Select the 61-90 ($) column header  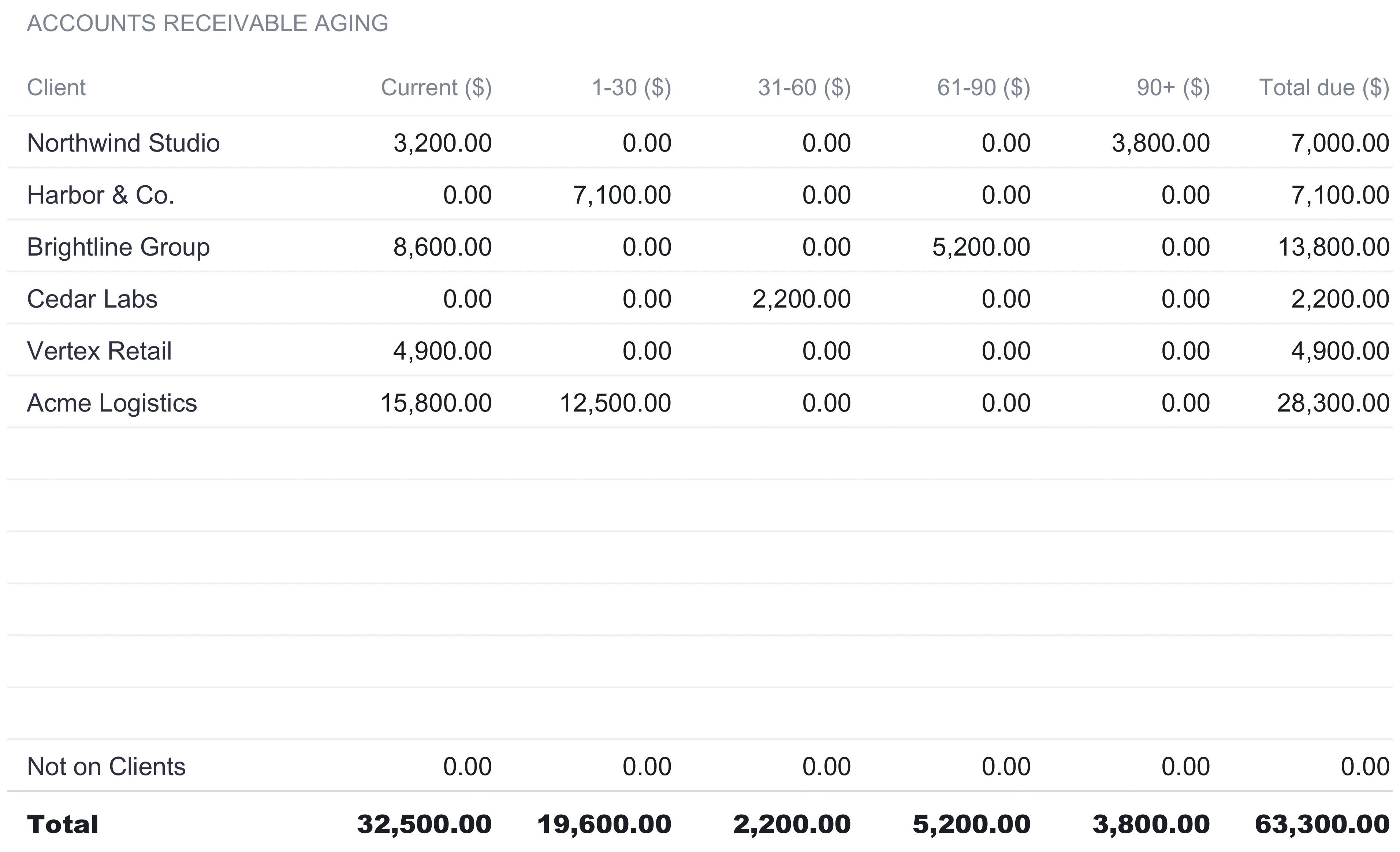coord(983,88)
